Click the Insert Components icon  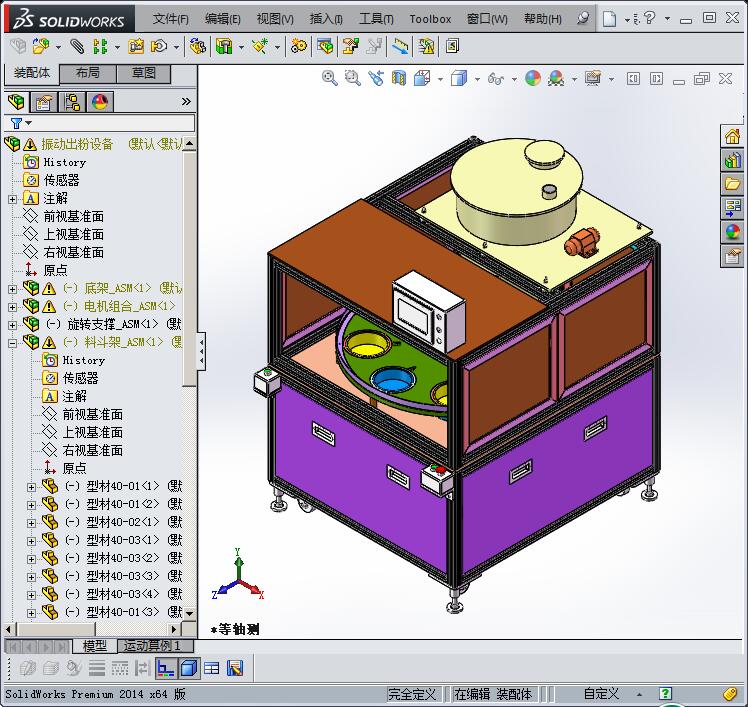[41, 46]
